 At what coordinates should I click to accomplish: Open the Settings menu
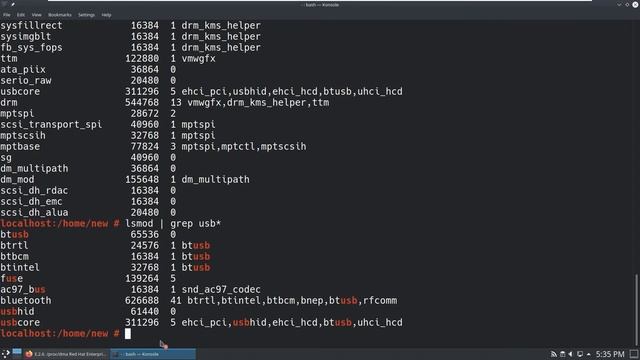[86, 15]
